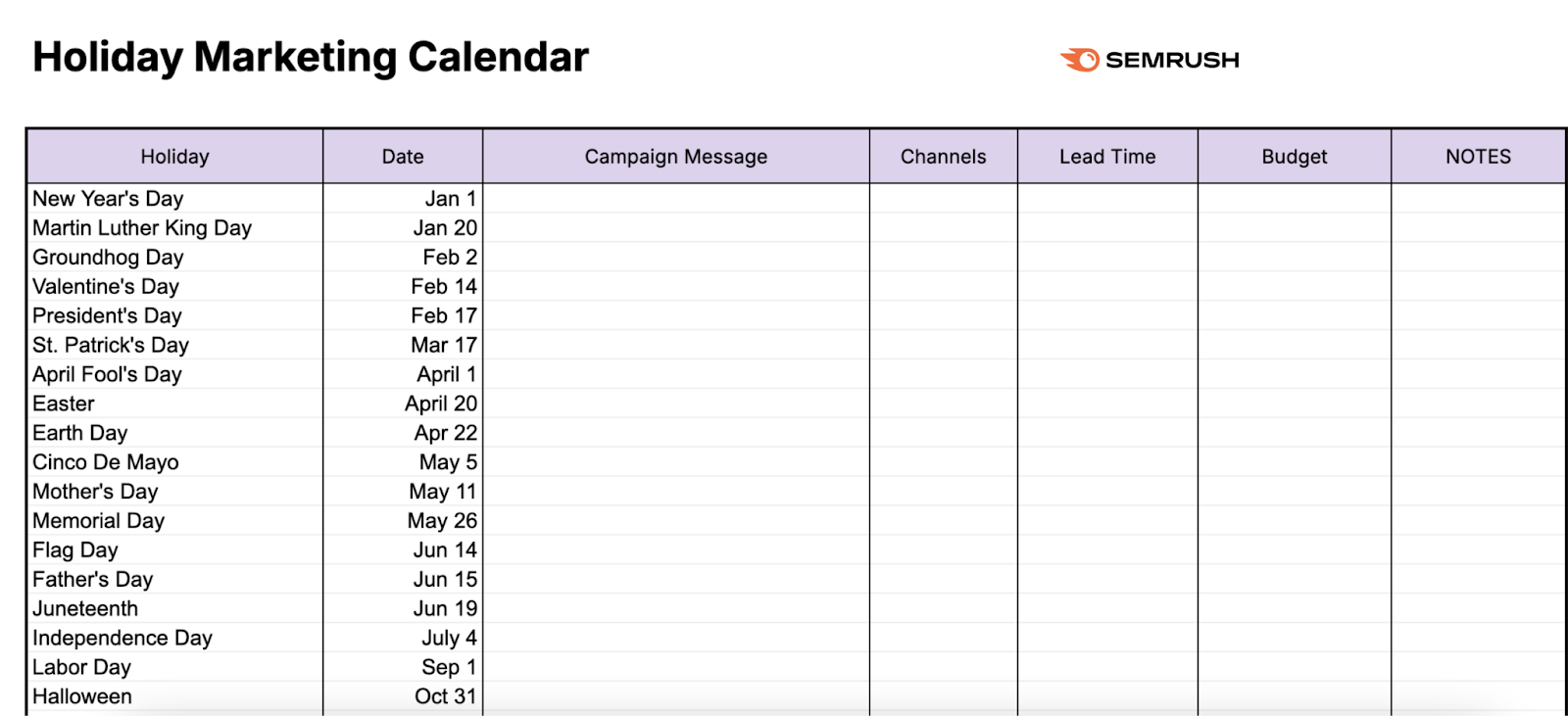Select the Juneteenth holiday cell

85,609
